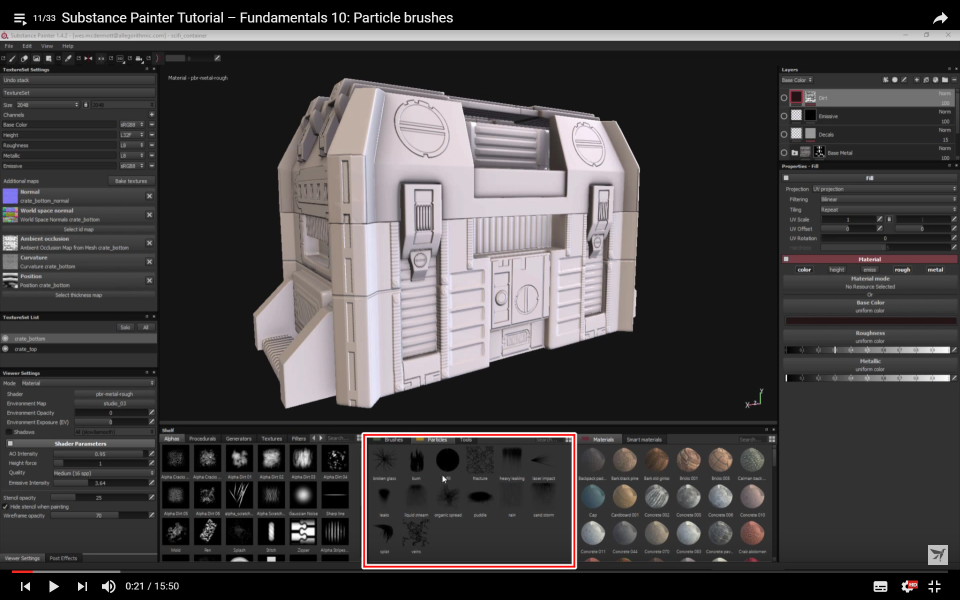Screen dimensions: 960x600
Task: Adjust the Roughness uniform color slider
Action: (868, 350)
